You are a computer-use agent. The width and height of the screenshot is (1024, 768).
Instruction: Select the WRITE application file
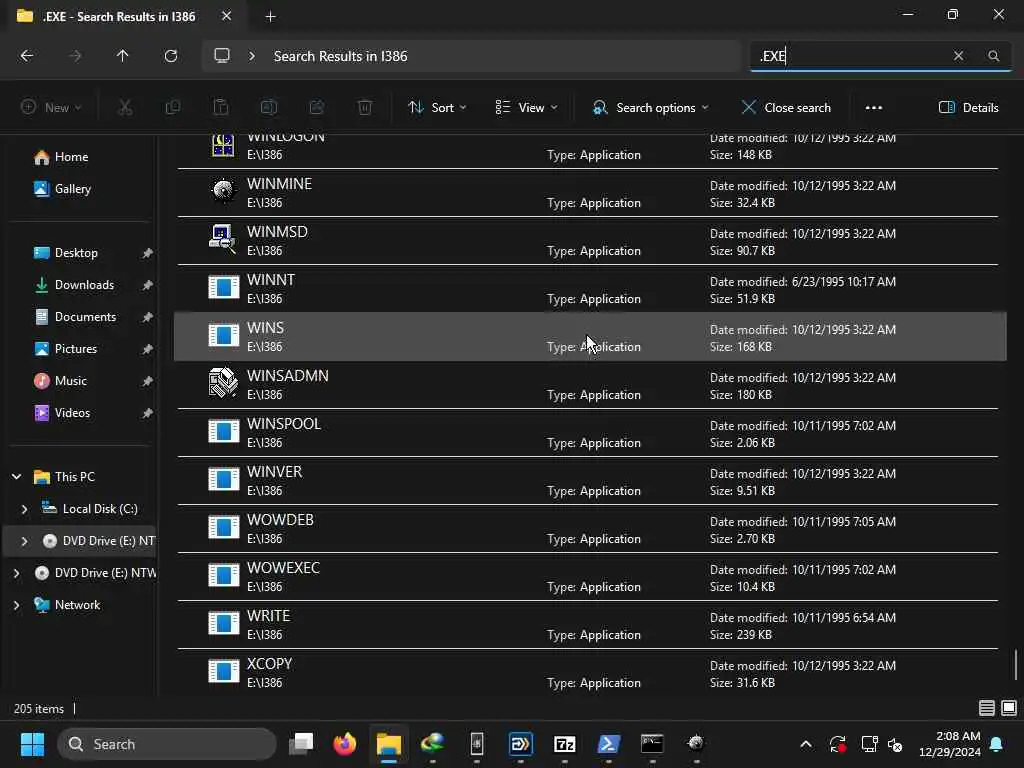click(x=588, y=625)
